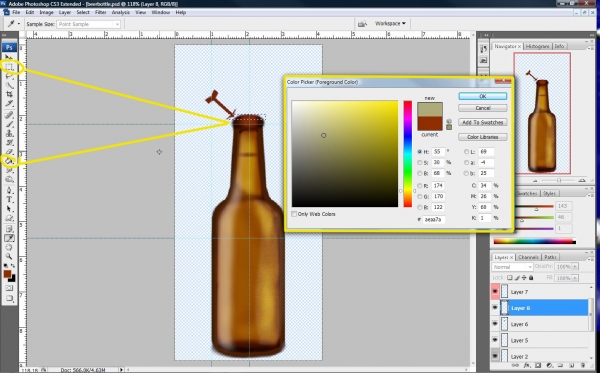Open the Image menu
Viewport: 600px width, 373px height.
(x=46, y=12)
